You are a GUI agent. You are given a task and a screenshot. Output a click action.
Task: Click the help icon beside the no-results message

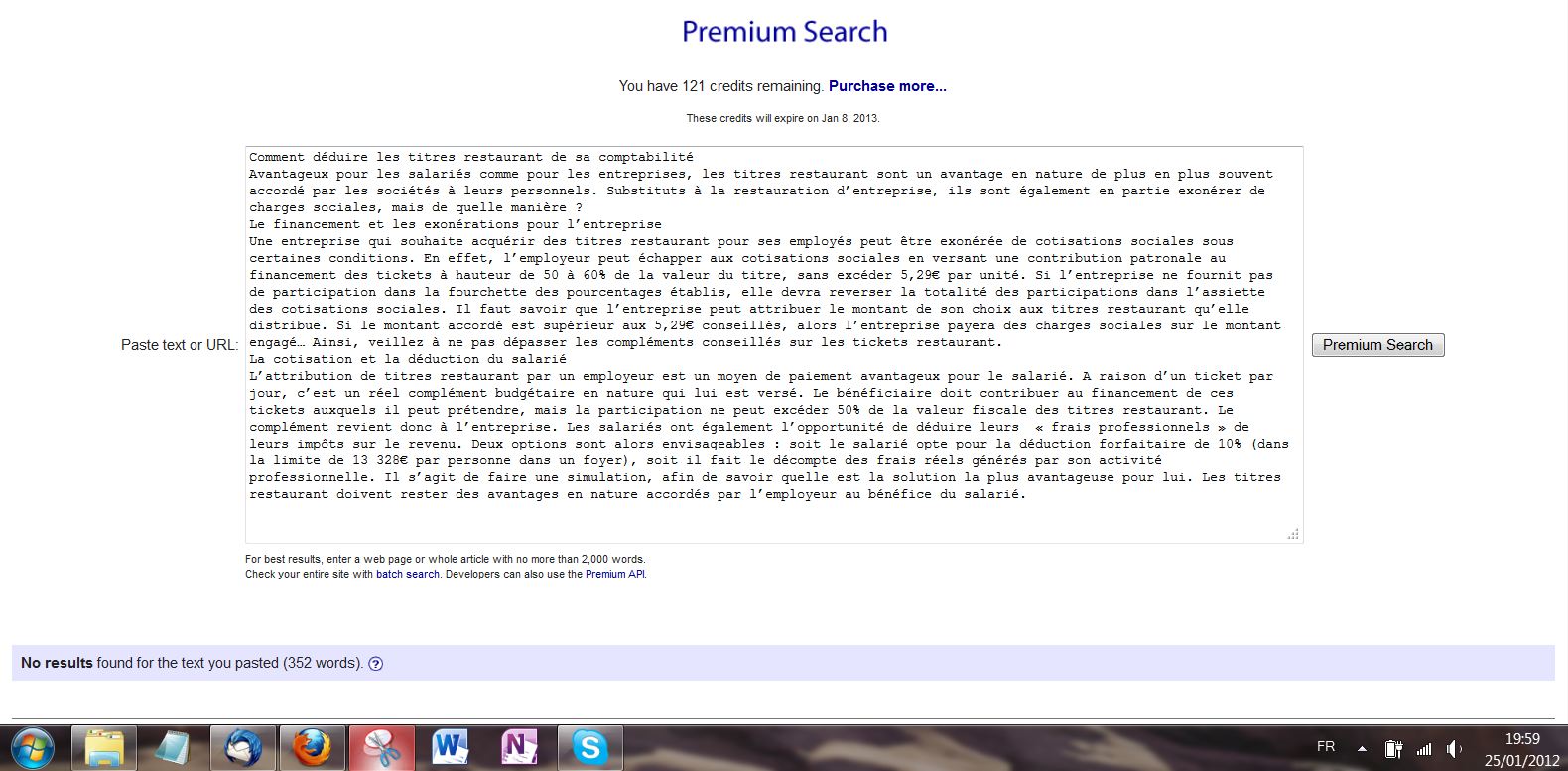pos(376,664)
